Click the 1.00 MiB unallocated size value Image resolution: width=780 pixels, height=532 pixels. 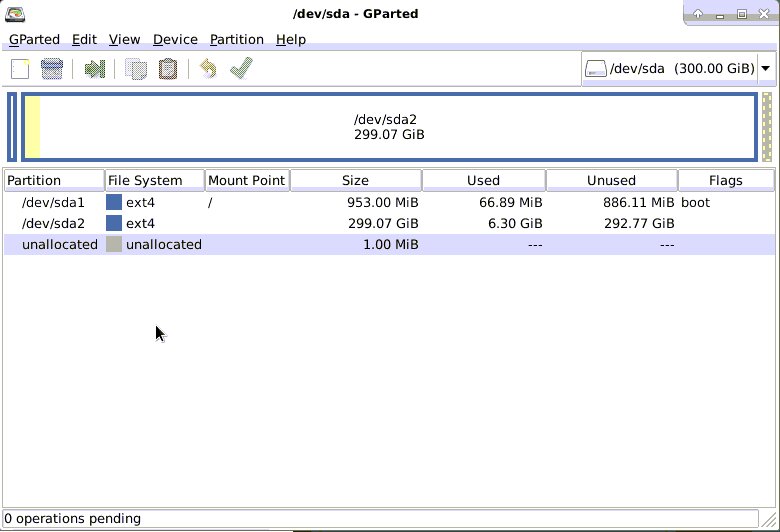click(390, 244)
